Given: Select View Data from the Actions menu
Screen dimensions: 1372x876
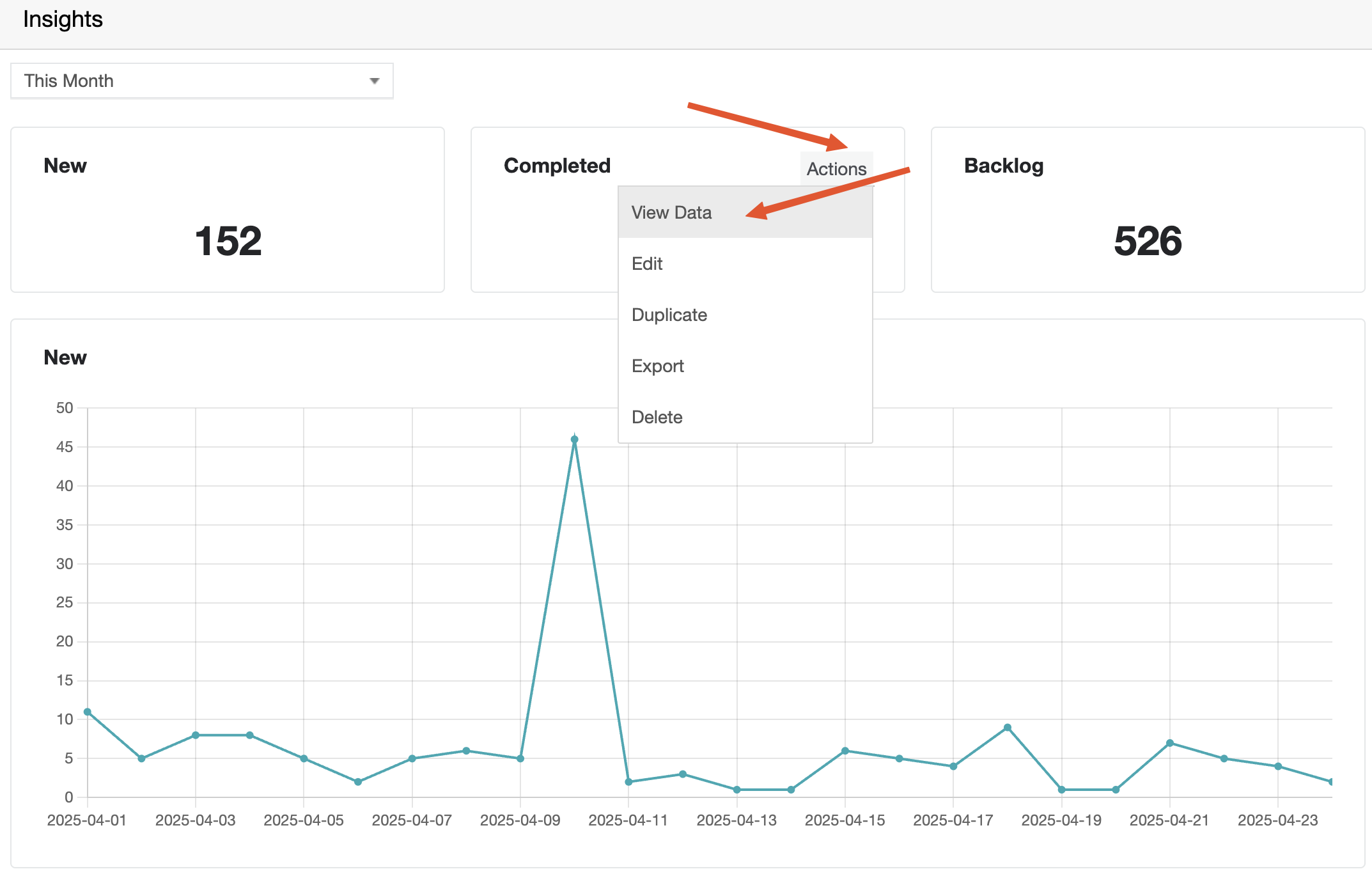Looking at the screenshot, I should tap(671, 212).
